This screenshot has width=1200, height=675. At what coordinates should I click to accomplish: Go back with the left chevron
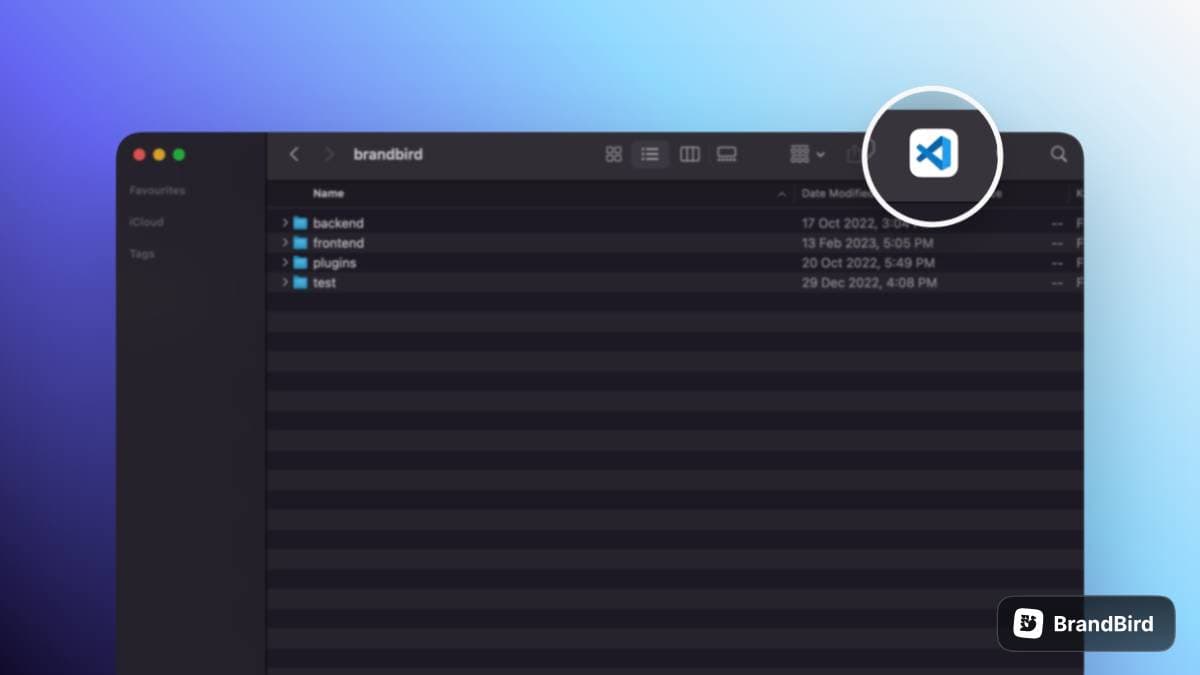[293, 154]
